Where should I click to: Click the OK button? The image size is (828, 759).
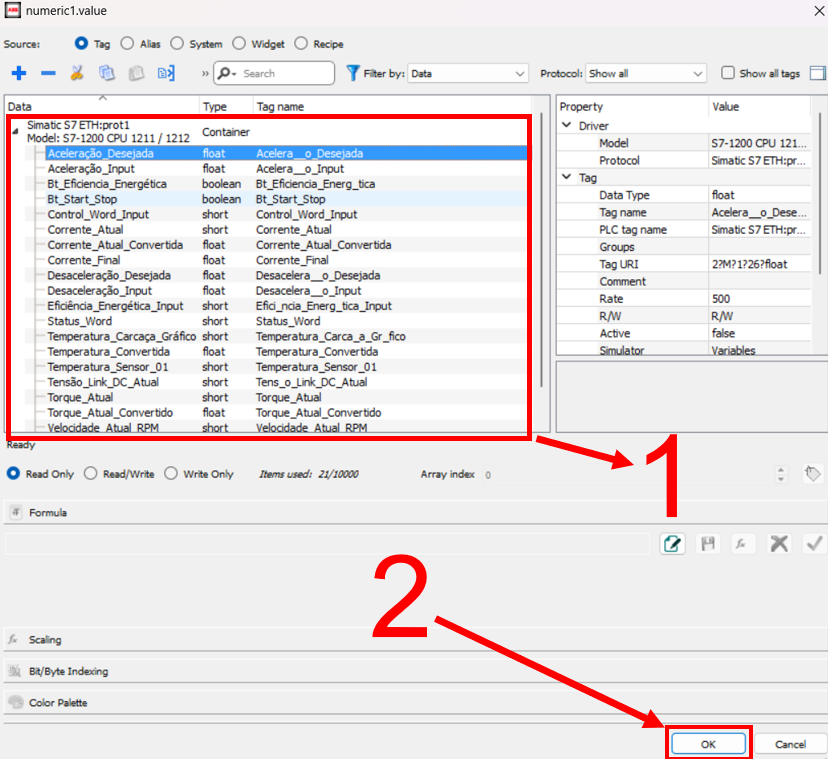tap(708, 744)
